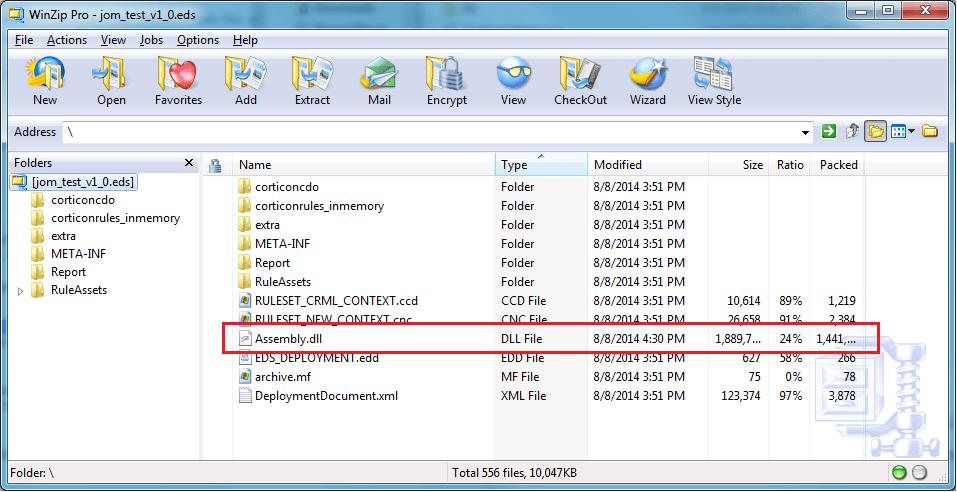Open the Actions menu

(67, 40)
